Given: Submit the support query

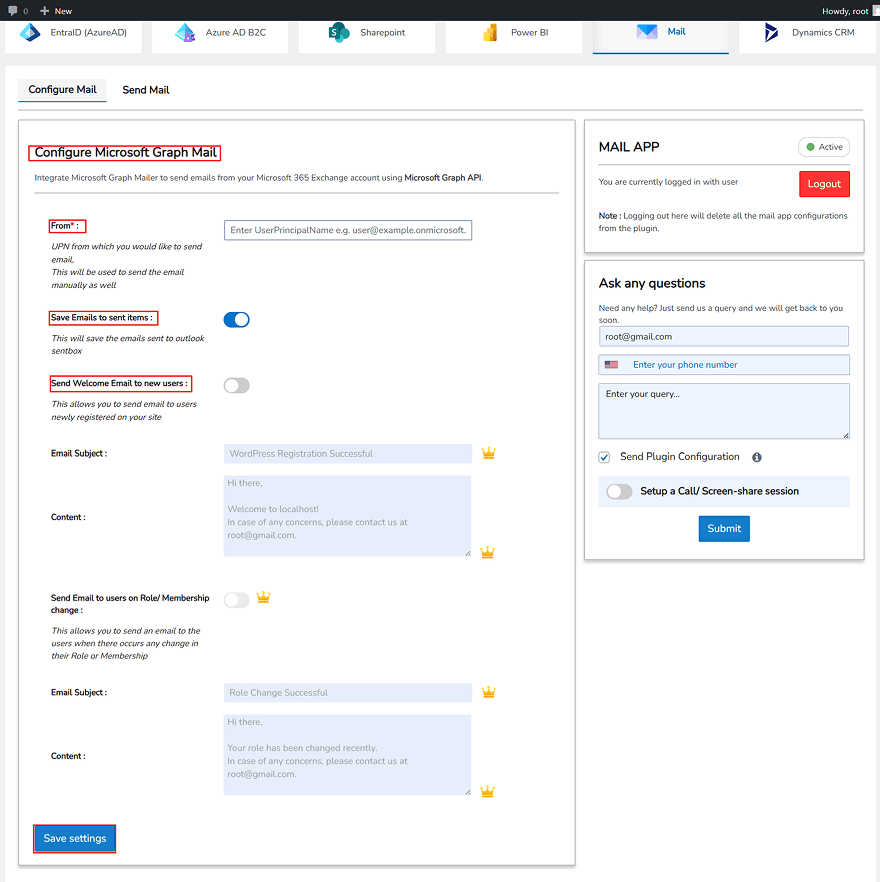Looking at the screenshot, I should (724, 528).
